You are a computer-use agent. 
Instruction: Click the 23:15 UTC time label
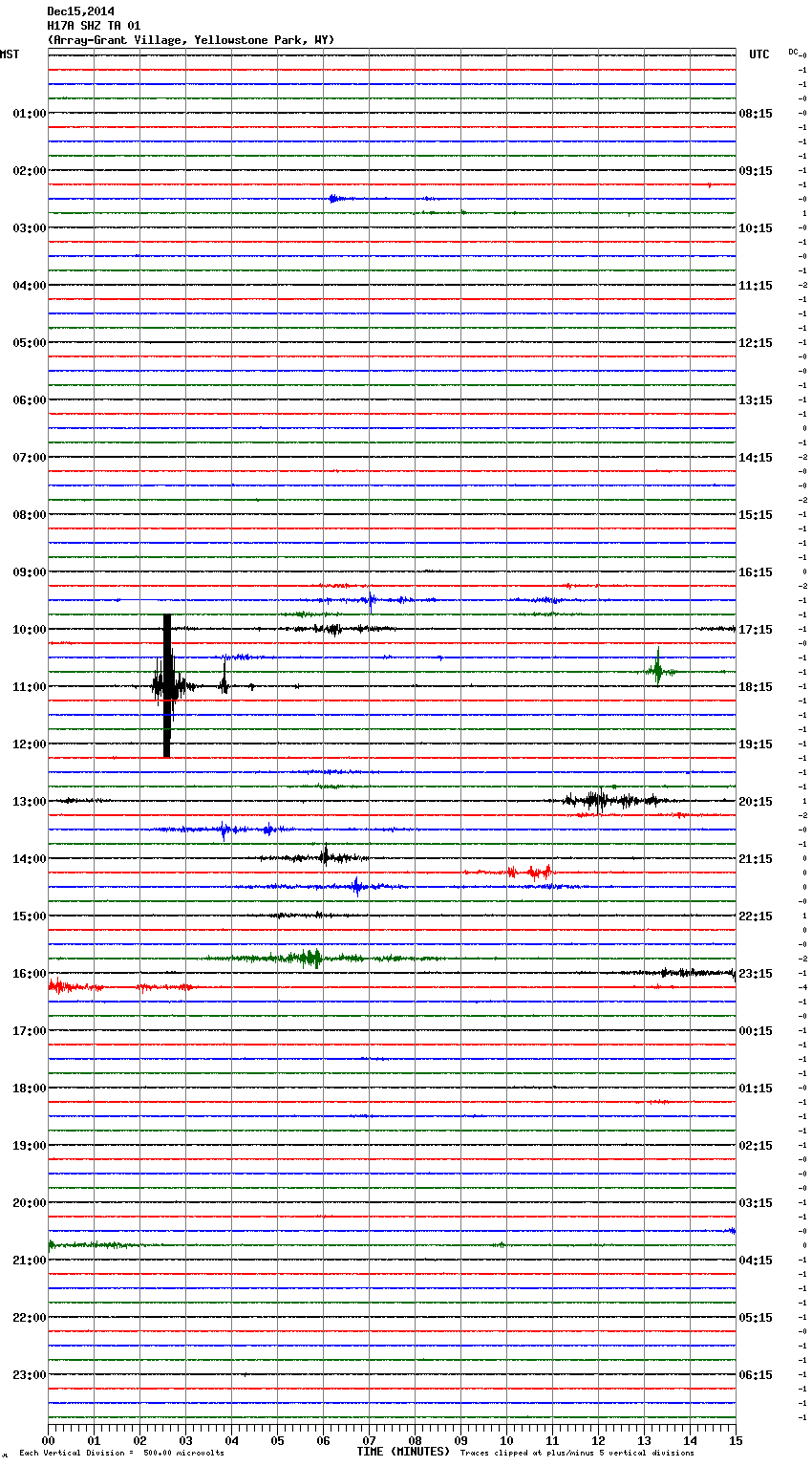point(756,974)
